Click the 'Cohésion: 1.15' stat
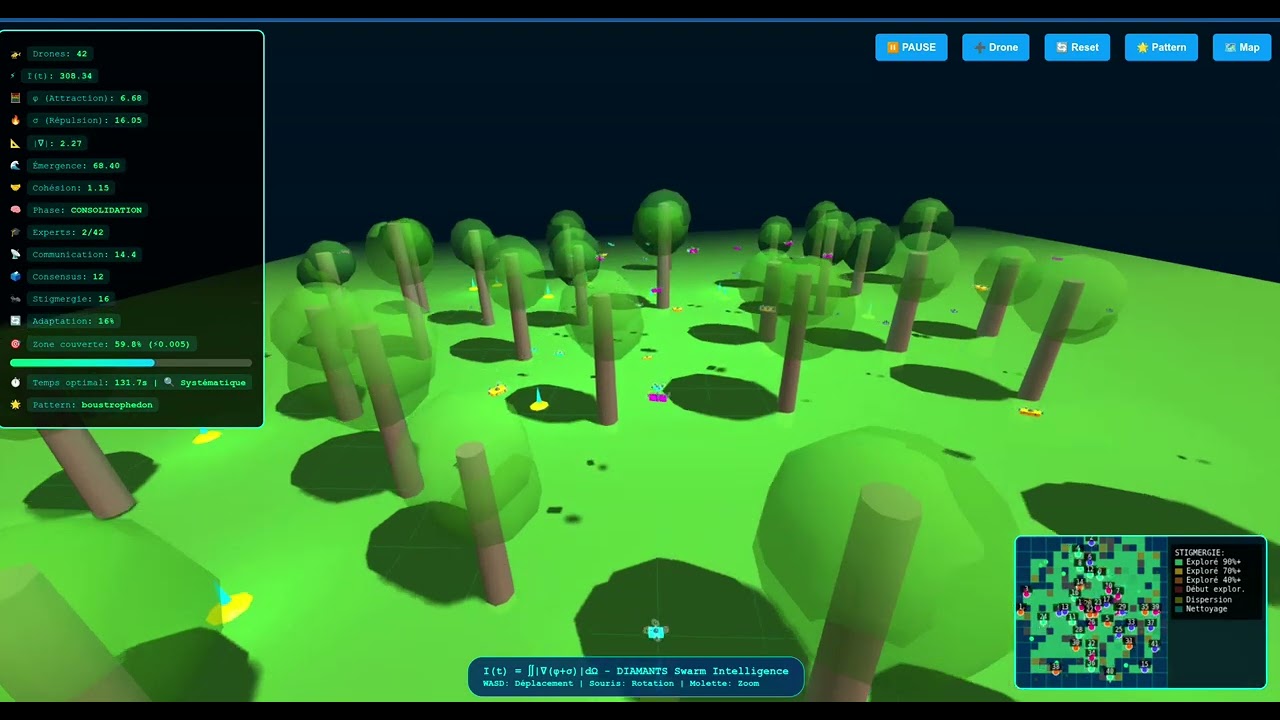Screen dimensions: 1280x720 click(70, 187)
